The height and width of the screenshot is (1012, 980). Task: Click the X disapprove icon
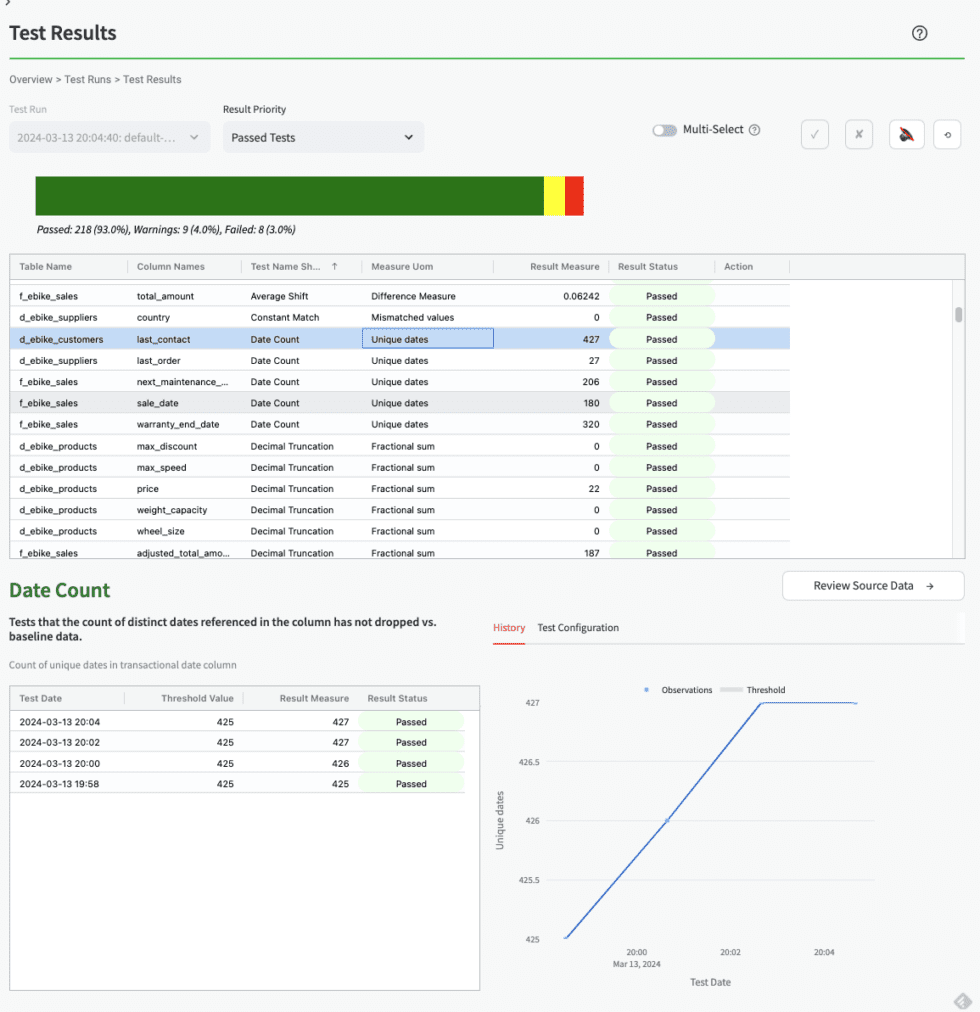(x=859, y=134)
